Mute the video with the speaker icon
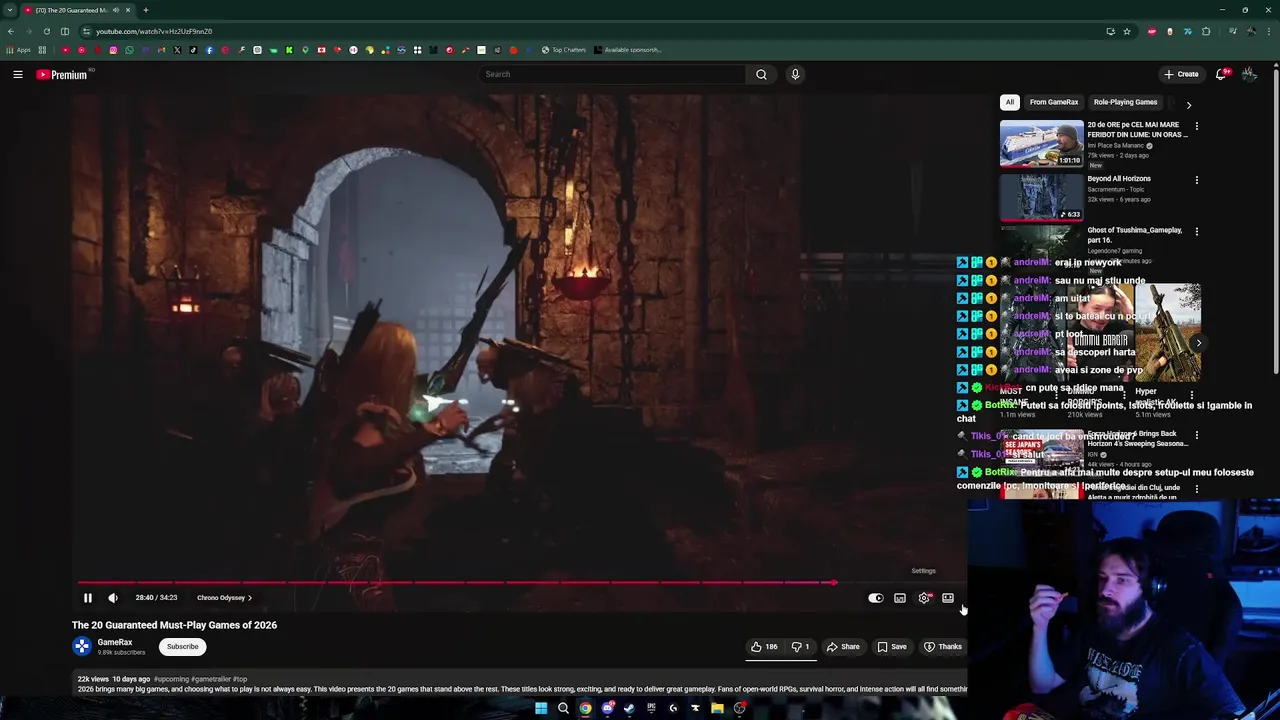Screen dimensions: 1280x720 (x=113, y=598)
